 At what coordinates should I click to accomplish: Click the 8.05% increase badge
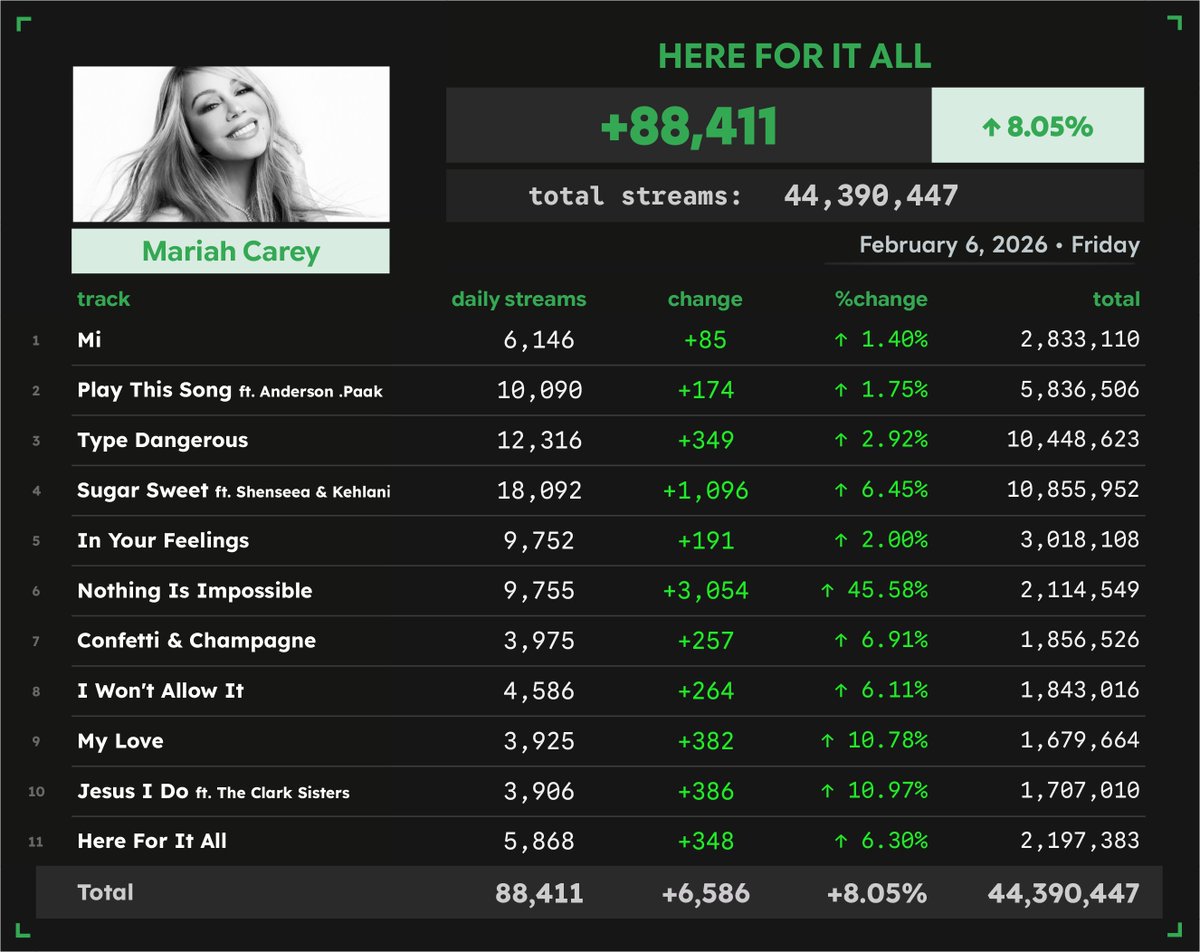coord(1038,126)
